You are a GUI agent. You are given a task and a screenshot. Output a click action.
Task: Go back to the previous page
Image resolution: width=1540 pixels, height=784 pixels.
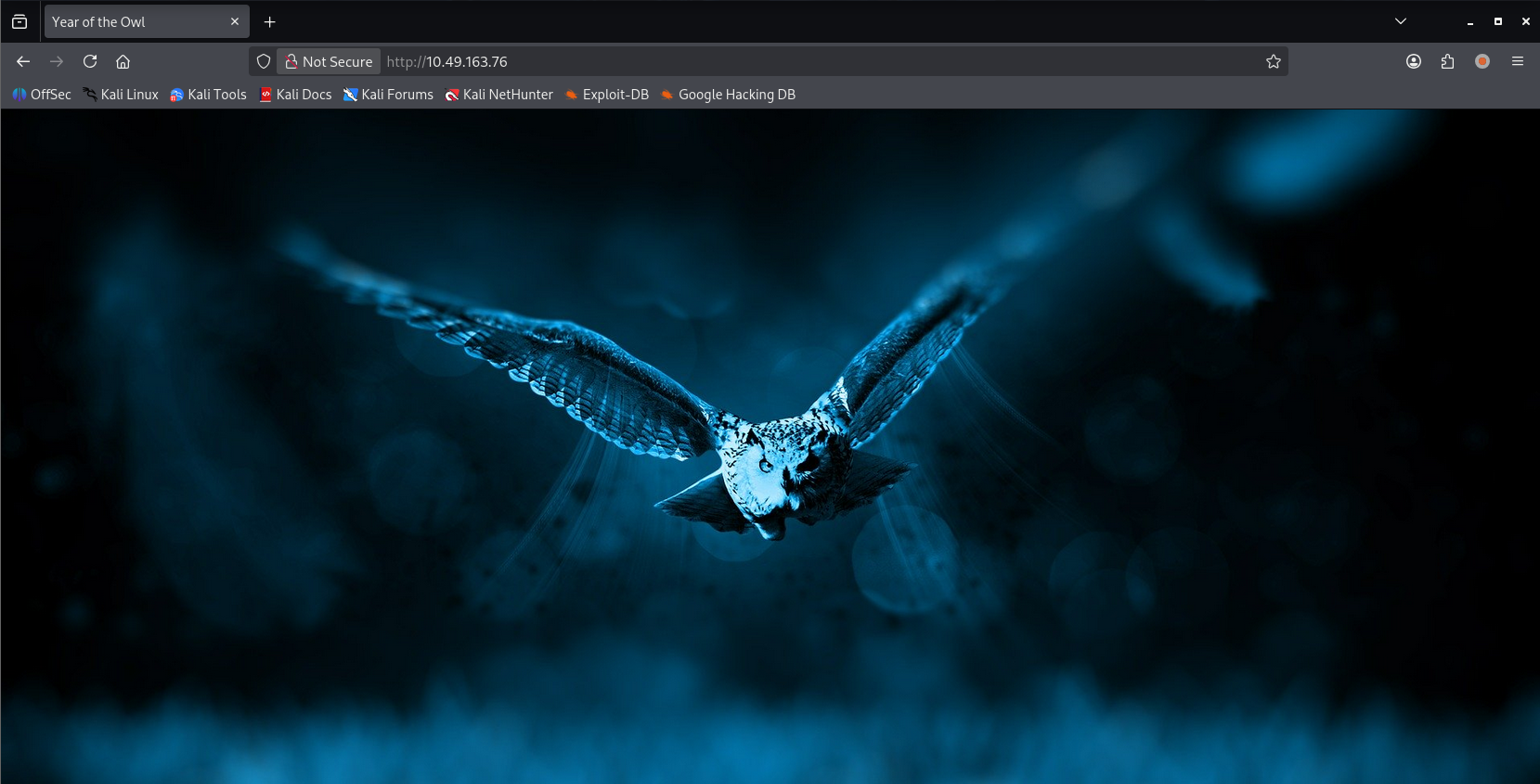(23, 61)
